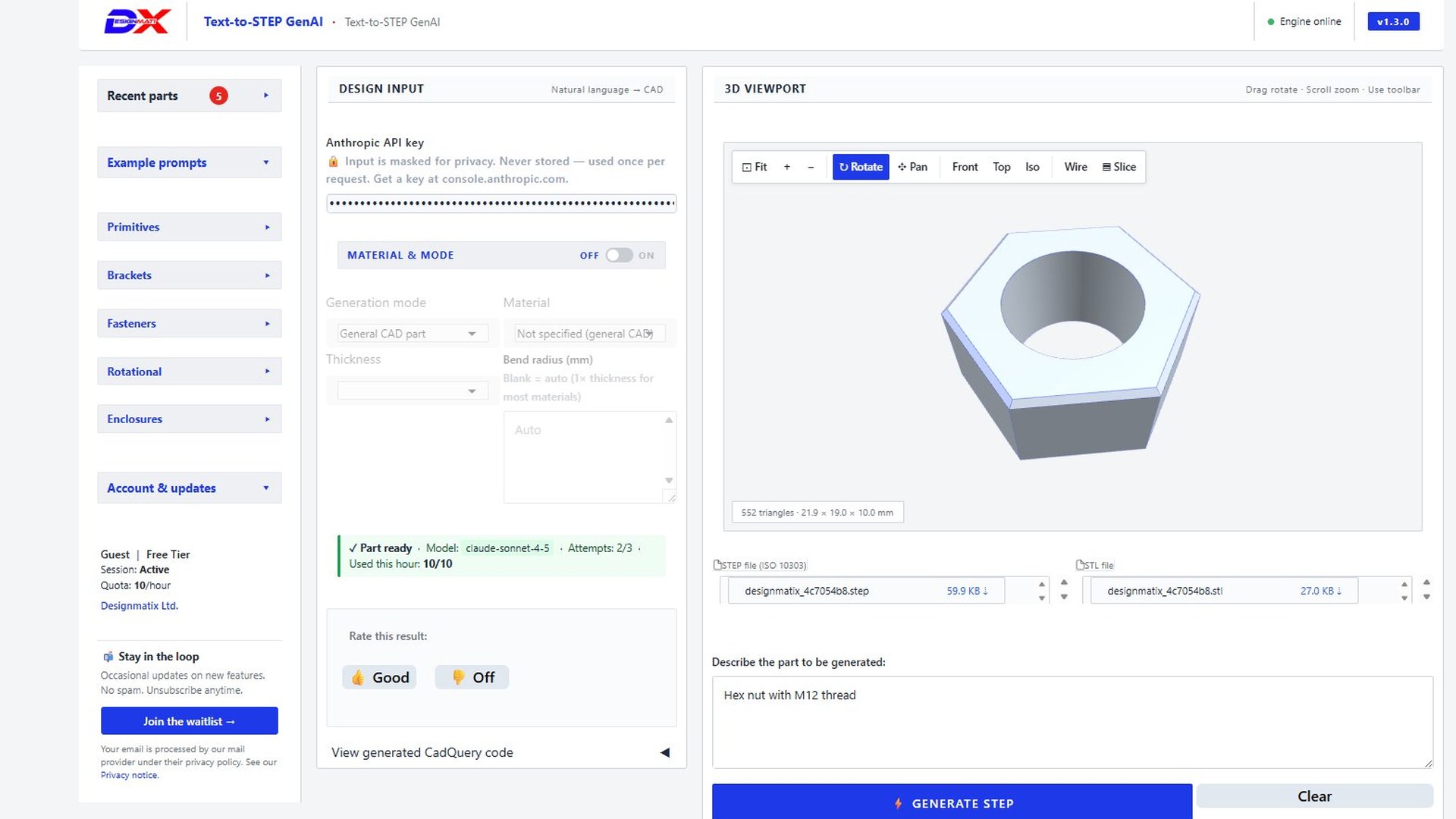
Task: Open the Slice tool
Action: tap(1119, 167)
